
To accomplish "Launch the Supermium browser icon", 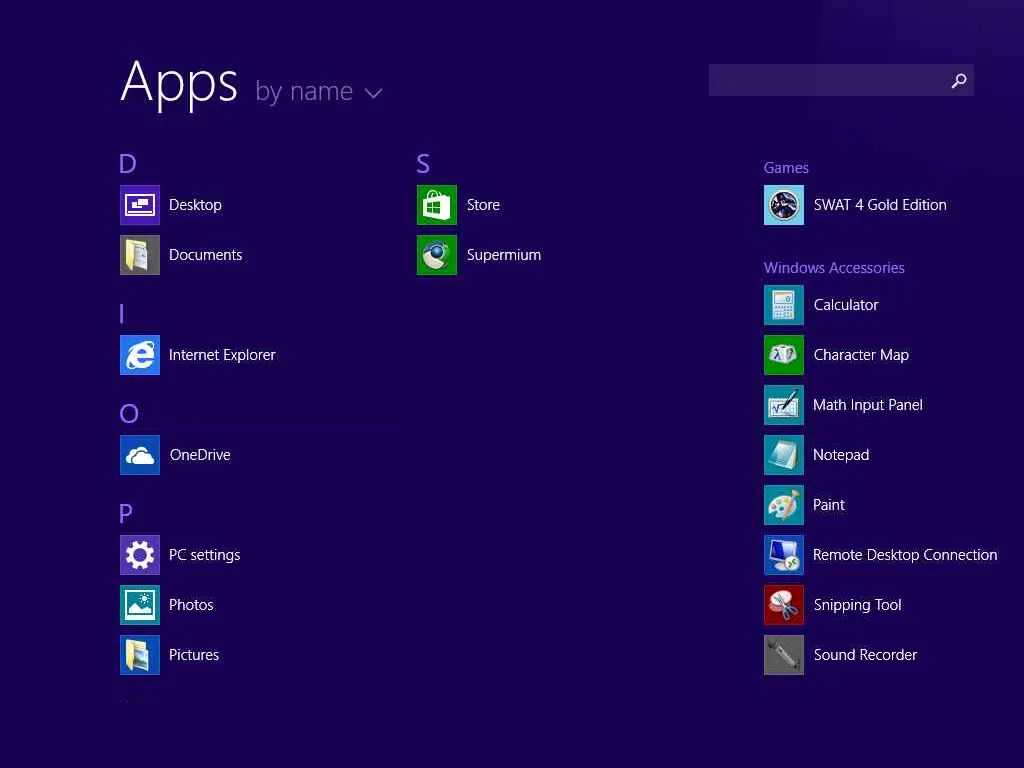I will 437,255.
